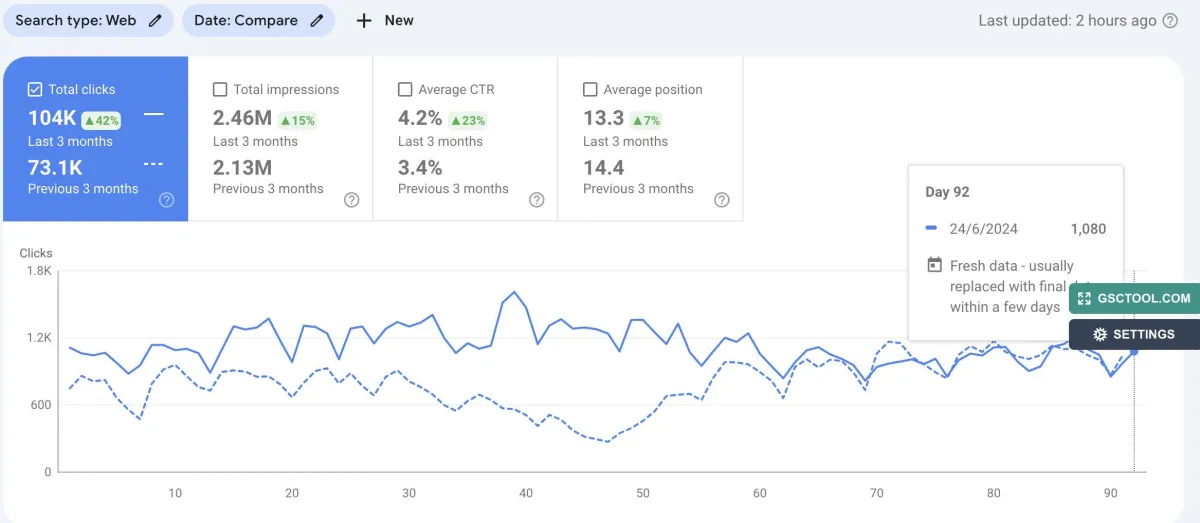
Task: Open help icon in Average CTR card
Action: click(x=537, y=200)
